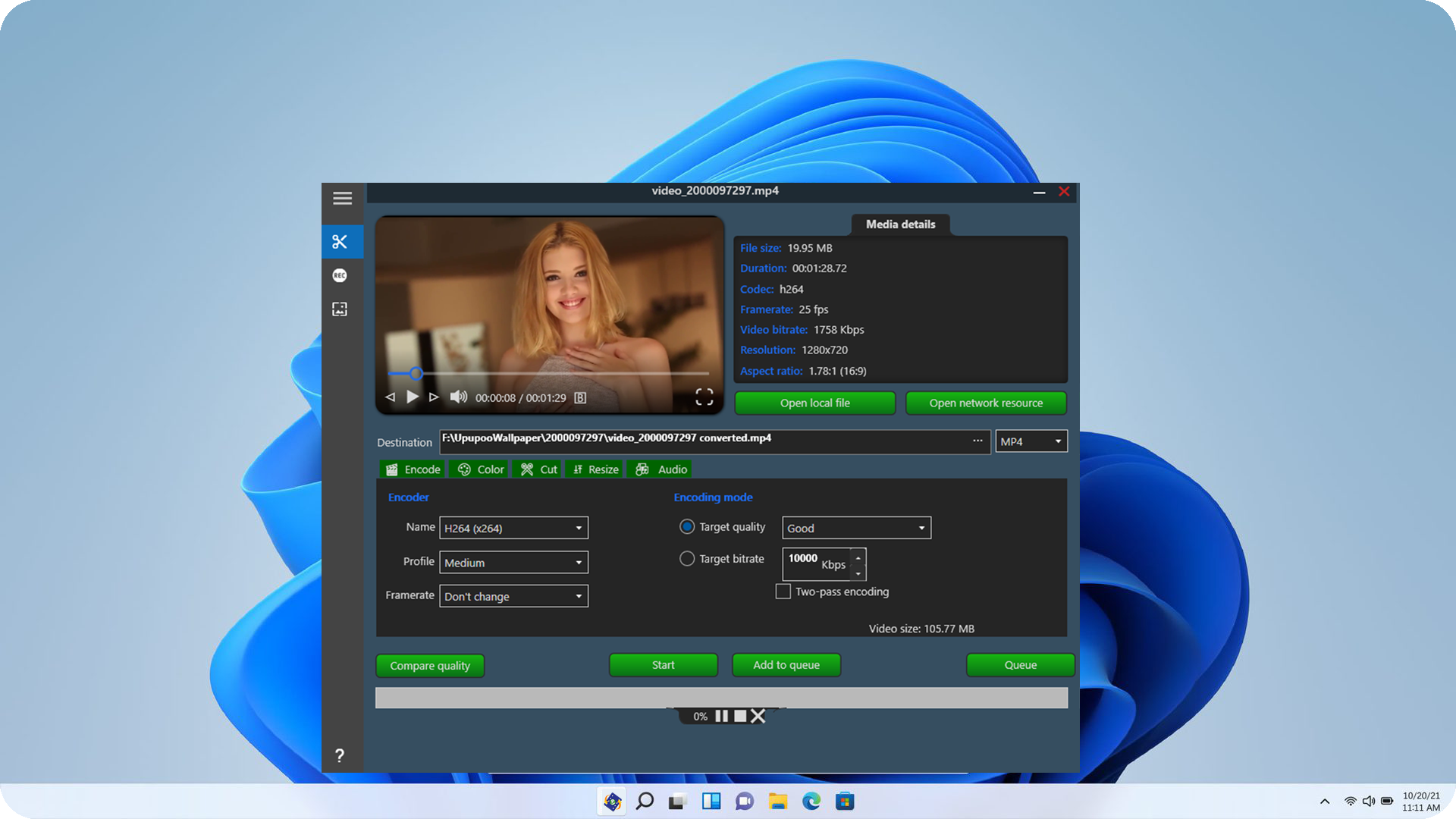Open the encoder Name dropdown
This screenshot has width=1456, height=819.
(513, 528)
